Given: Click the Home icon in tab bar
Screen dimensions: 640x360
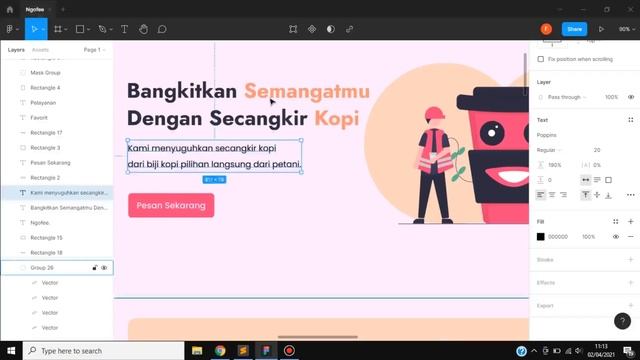Looking at the screenshot, I should 10,9.
